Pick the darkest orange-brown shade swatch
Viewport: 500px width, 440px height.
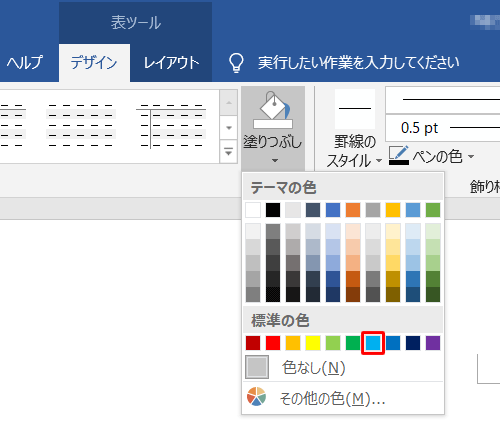point(353,294)
